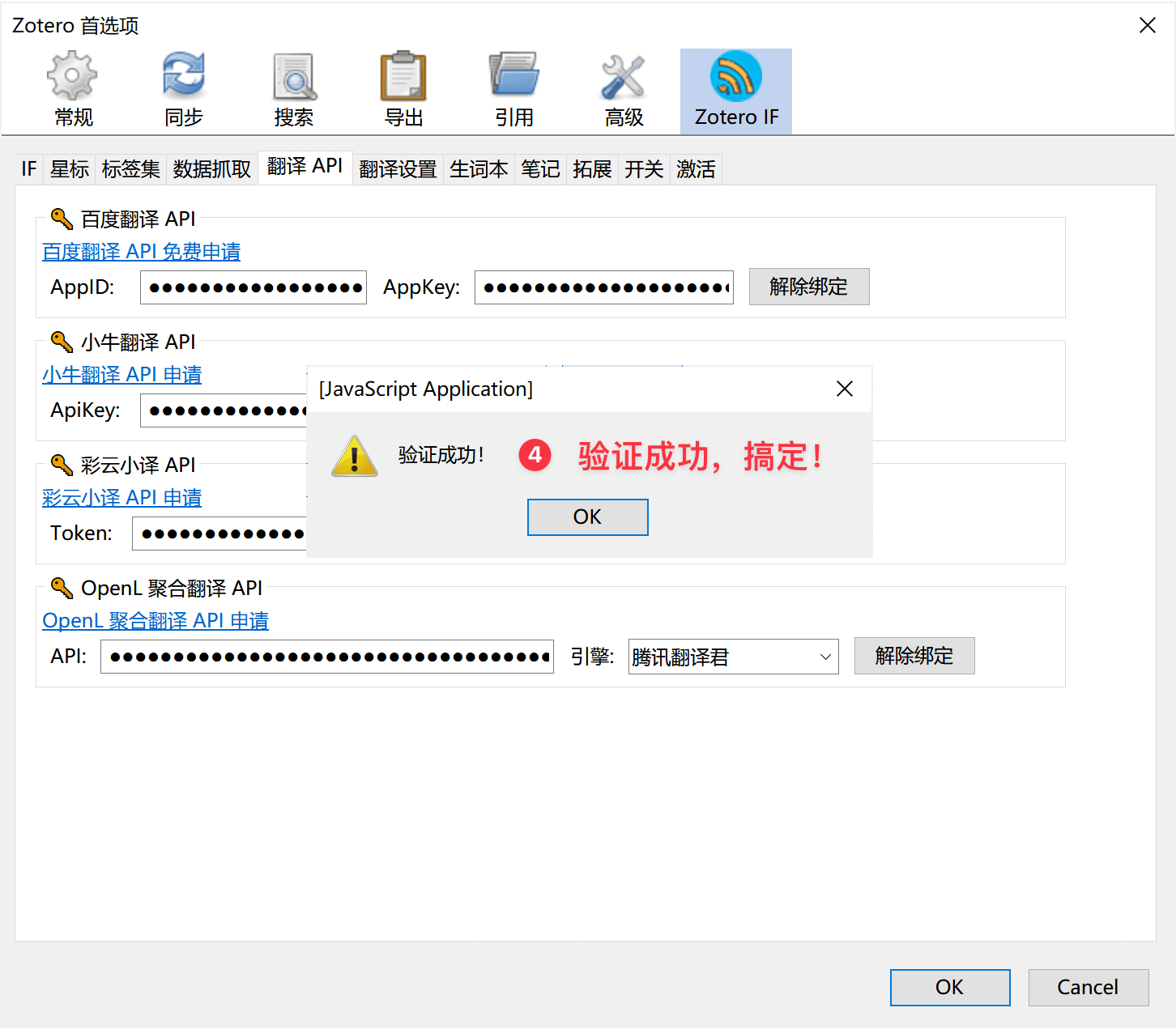Open the 笔记 tab
Viewport: 1176px width, 1029px height.
click(x=540, y=169)
